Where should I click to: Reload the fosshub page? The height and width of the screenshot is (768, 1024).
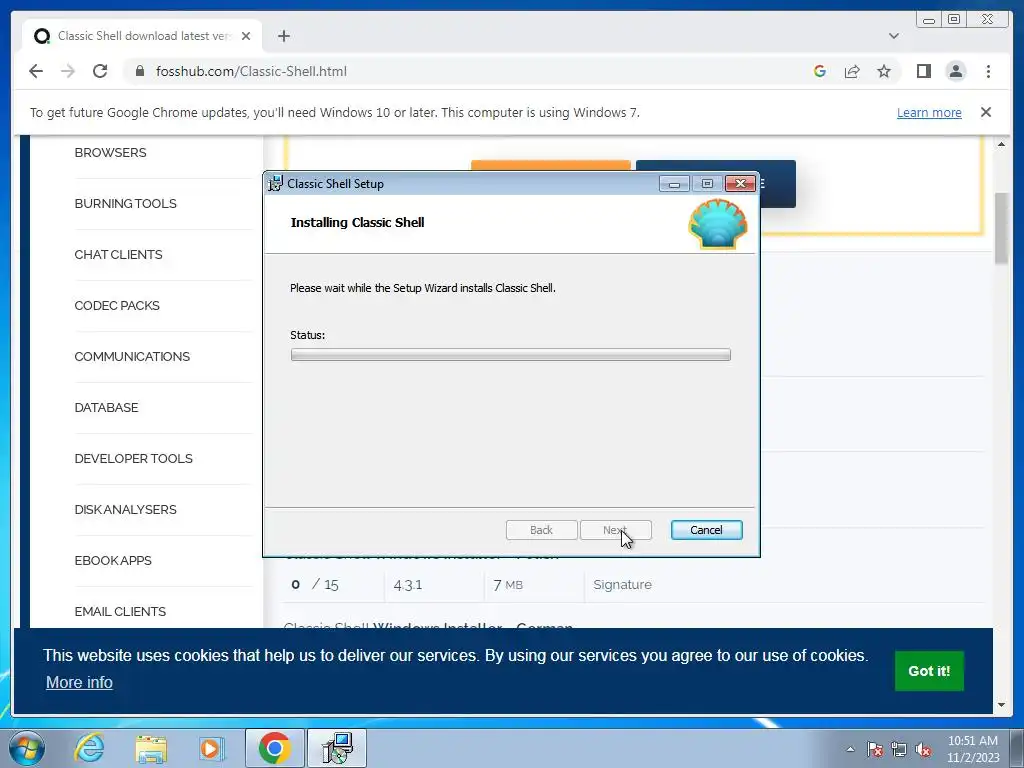(100, 71)
